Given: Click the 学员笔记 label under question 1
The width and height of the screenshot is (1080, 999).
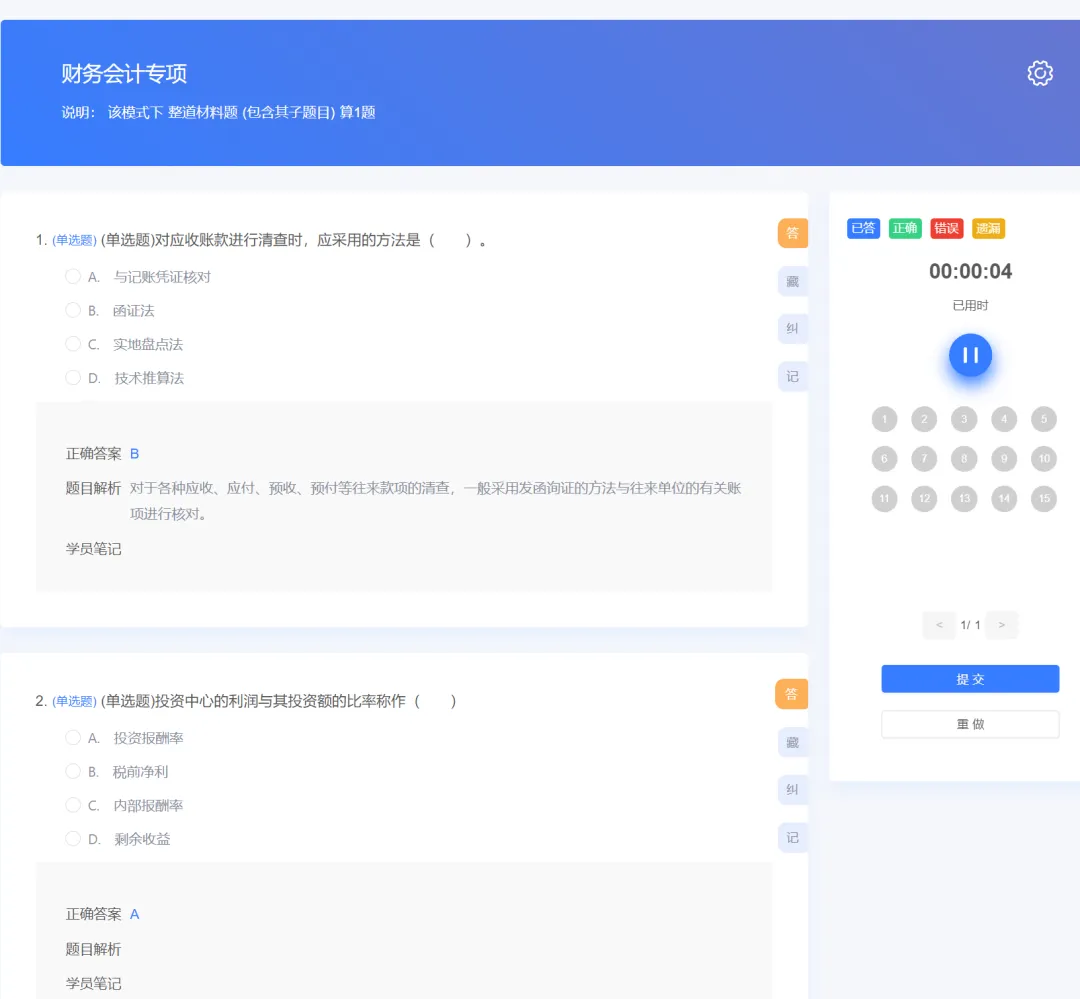Looking at the screenshot, I should tap(94, 549).
